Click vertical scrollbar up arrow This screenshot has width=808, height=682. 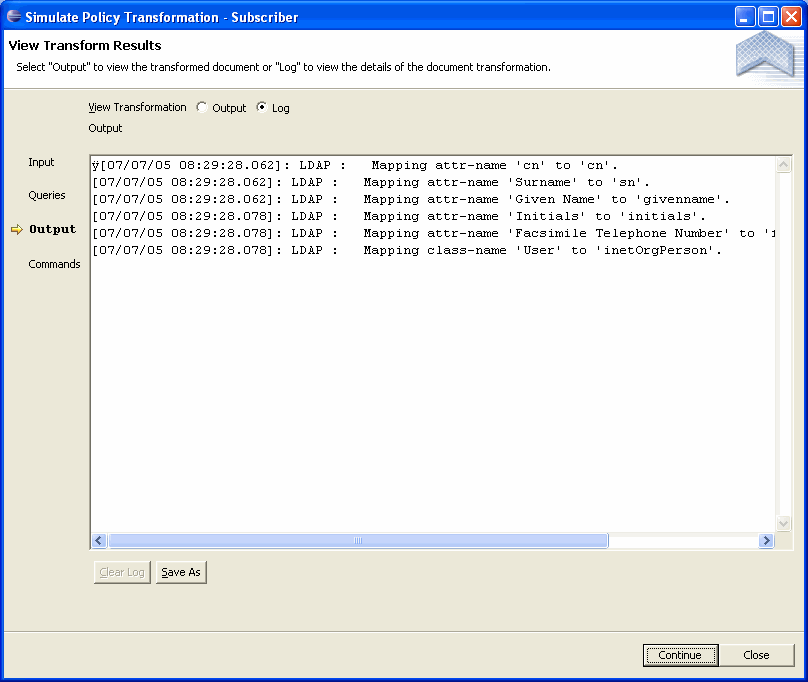[x=783, y=165]
